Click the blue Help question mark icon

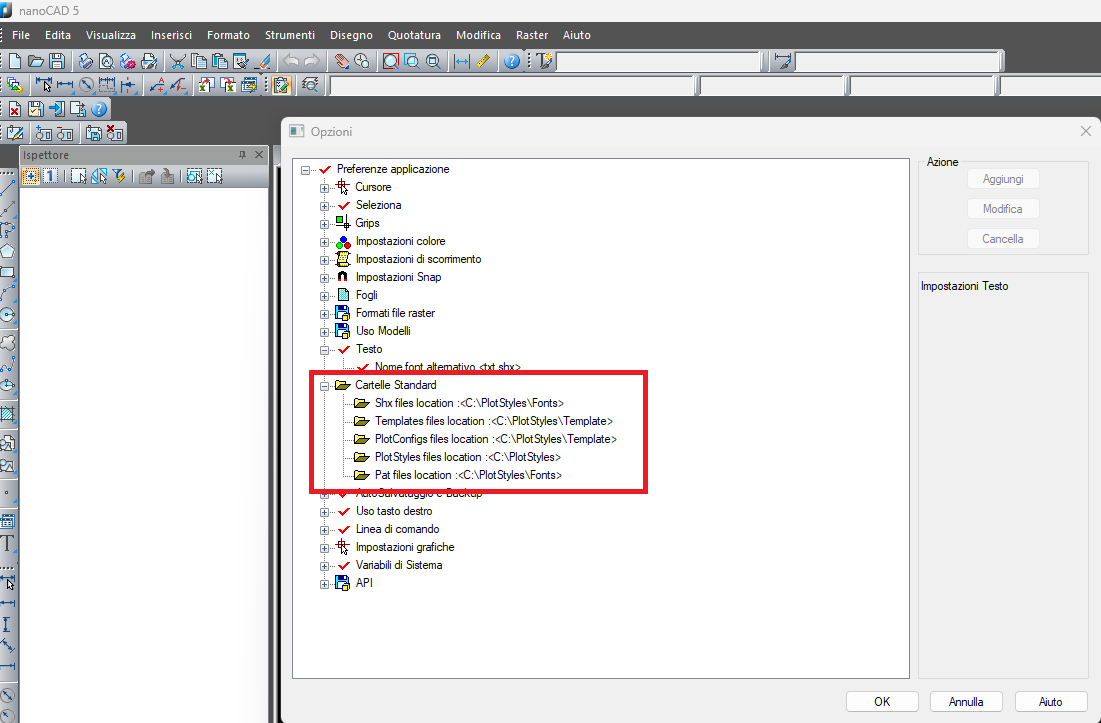click(x=512, y=61)
